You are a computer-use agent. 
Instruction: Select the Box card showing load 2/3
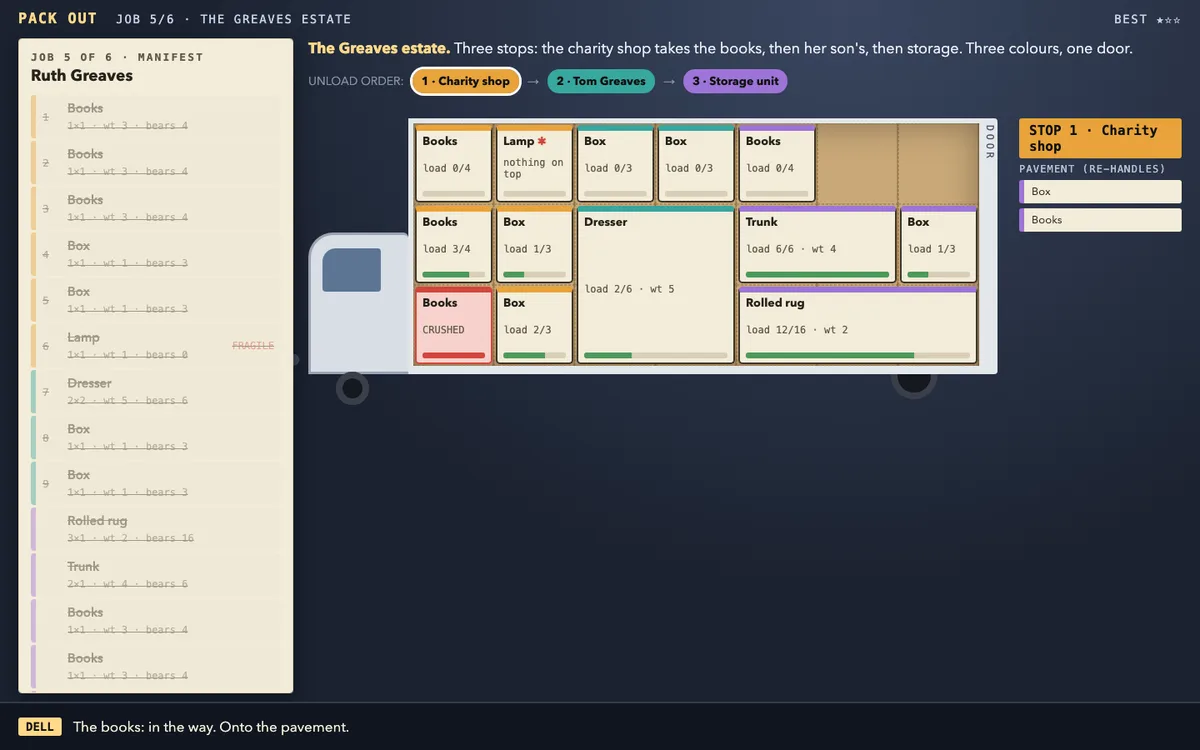point(535,325)
